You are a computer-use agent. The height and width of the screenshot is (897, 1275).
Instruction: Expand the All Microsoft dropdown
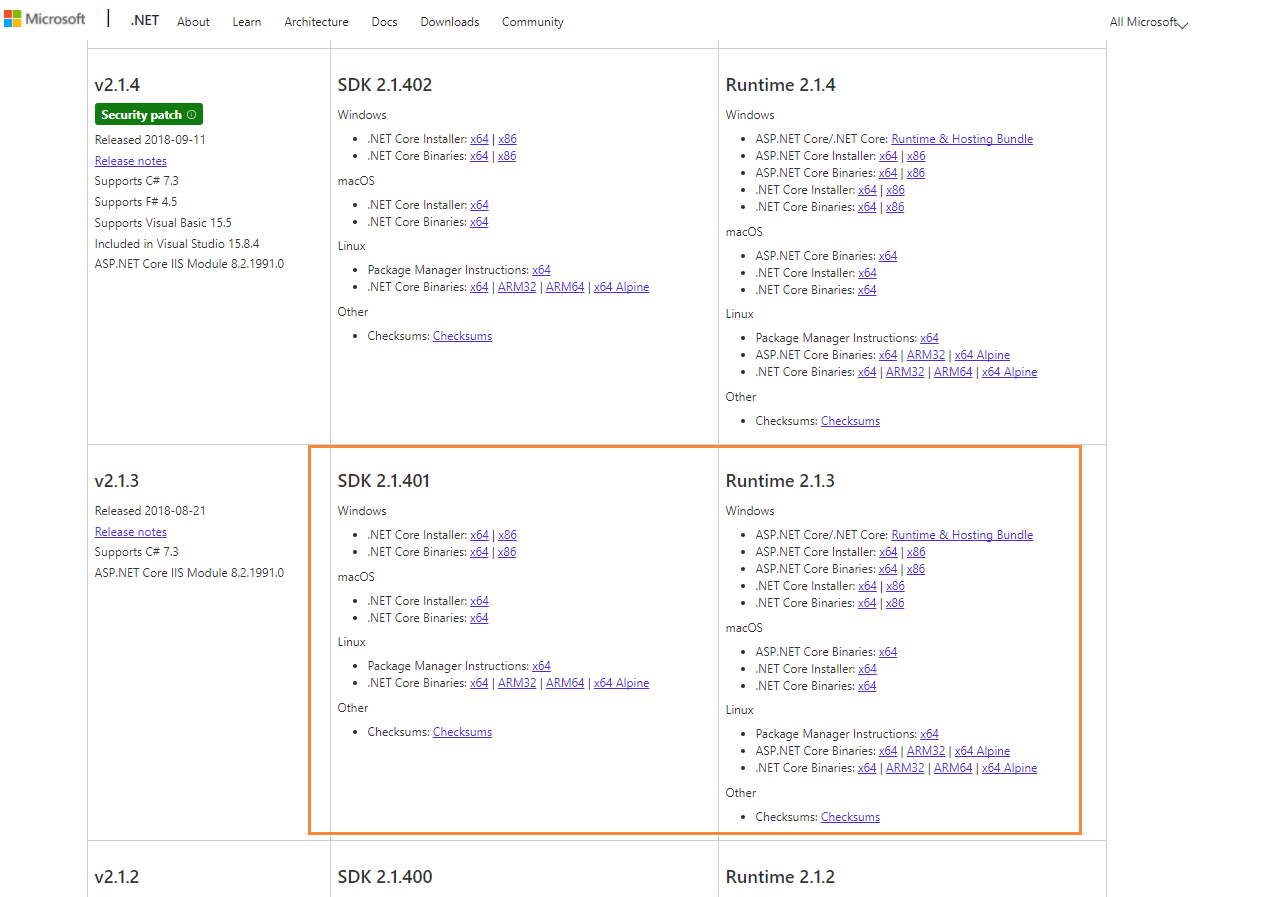(x=1149, y=22)
